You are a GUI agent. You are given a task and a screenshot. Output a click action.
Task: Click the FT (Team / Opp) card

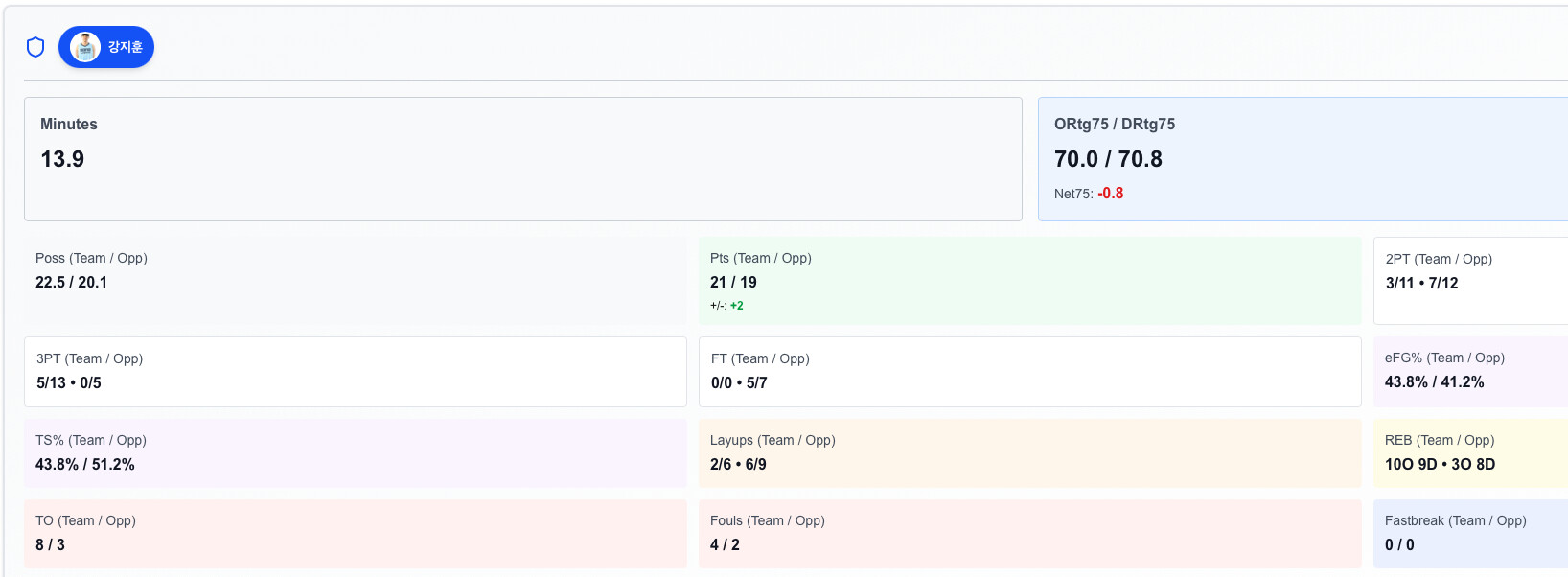[1030, 372]
